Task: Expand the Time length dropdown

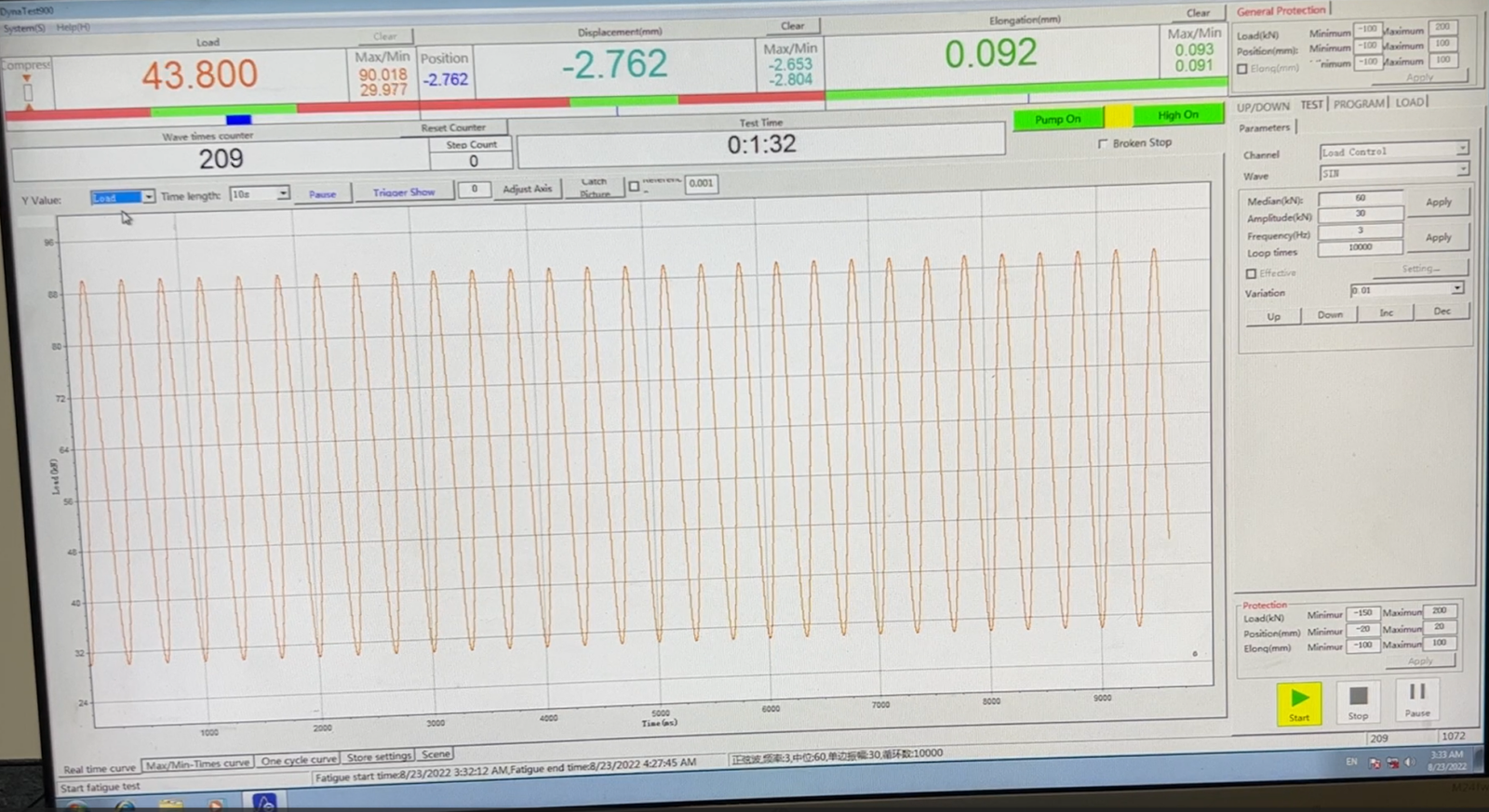Action: 282,193
